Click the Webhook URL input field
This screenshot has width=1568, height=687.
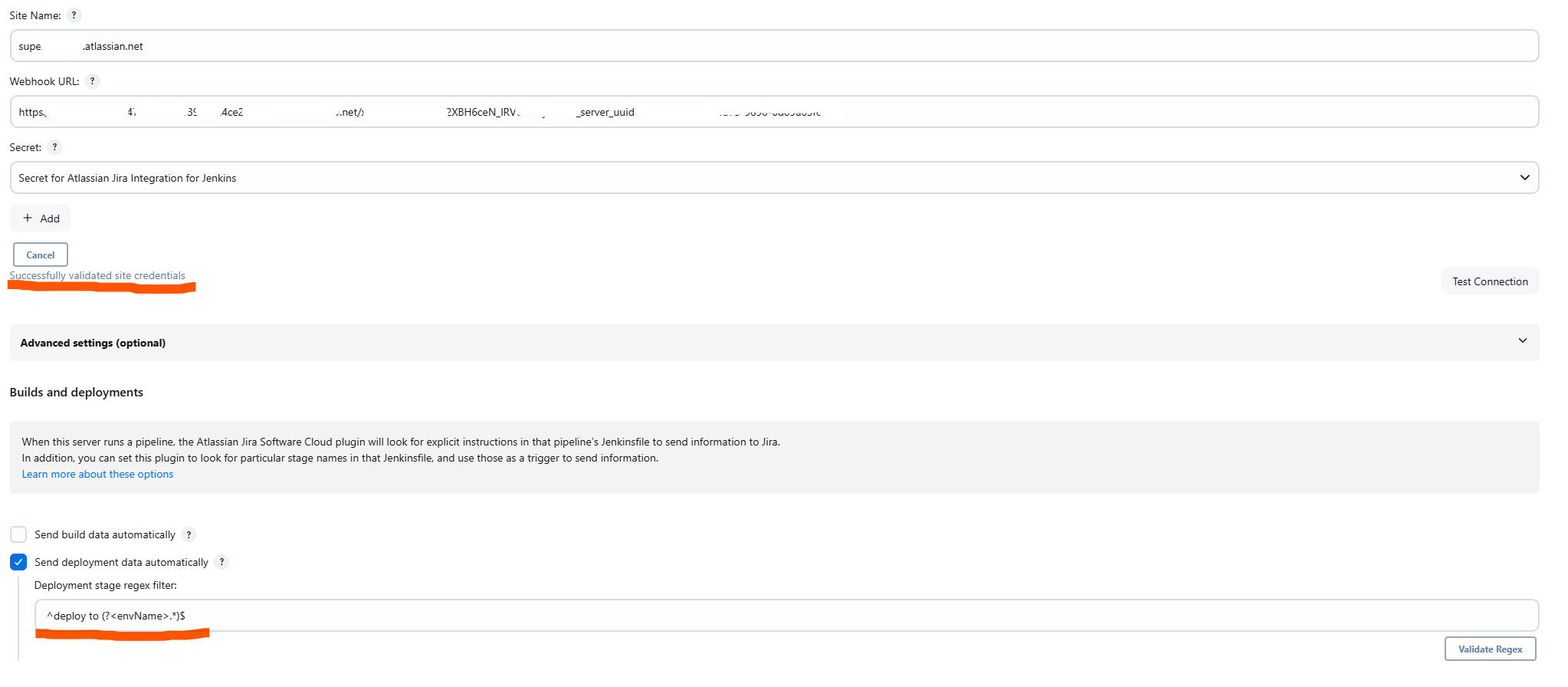[x=774, y=112]
